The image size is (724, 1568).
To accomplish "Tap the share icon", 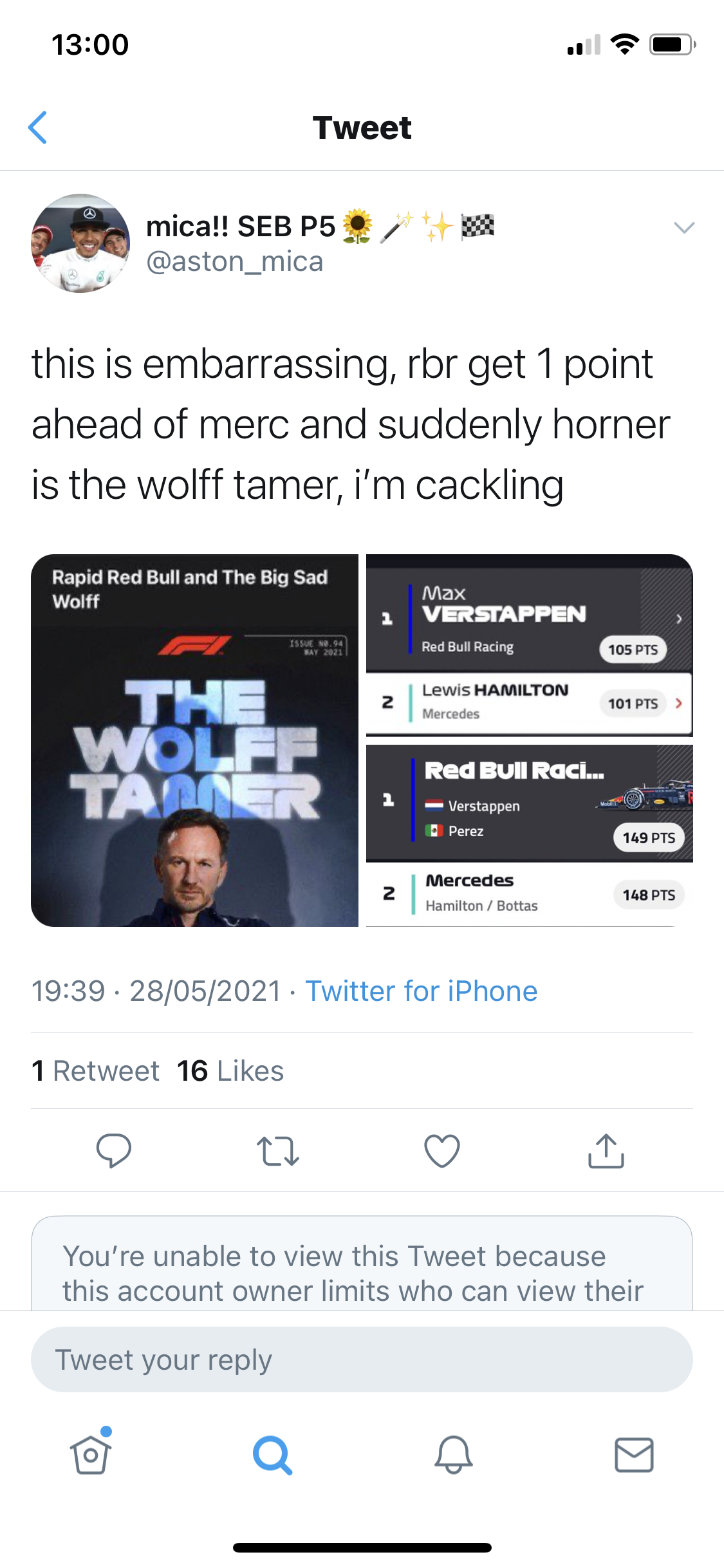I will pyautogui.click(x=606, y=1150).
